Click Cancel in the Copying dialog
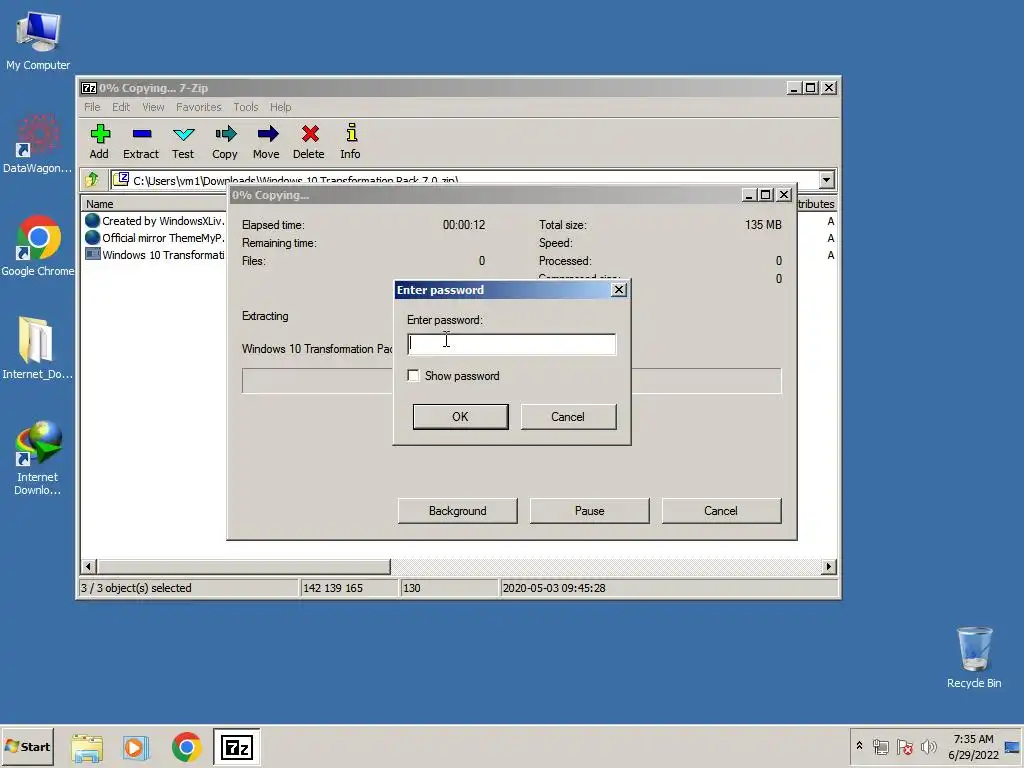The height and width of the screenshot is (768, 1024). pos(721,511)
